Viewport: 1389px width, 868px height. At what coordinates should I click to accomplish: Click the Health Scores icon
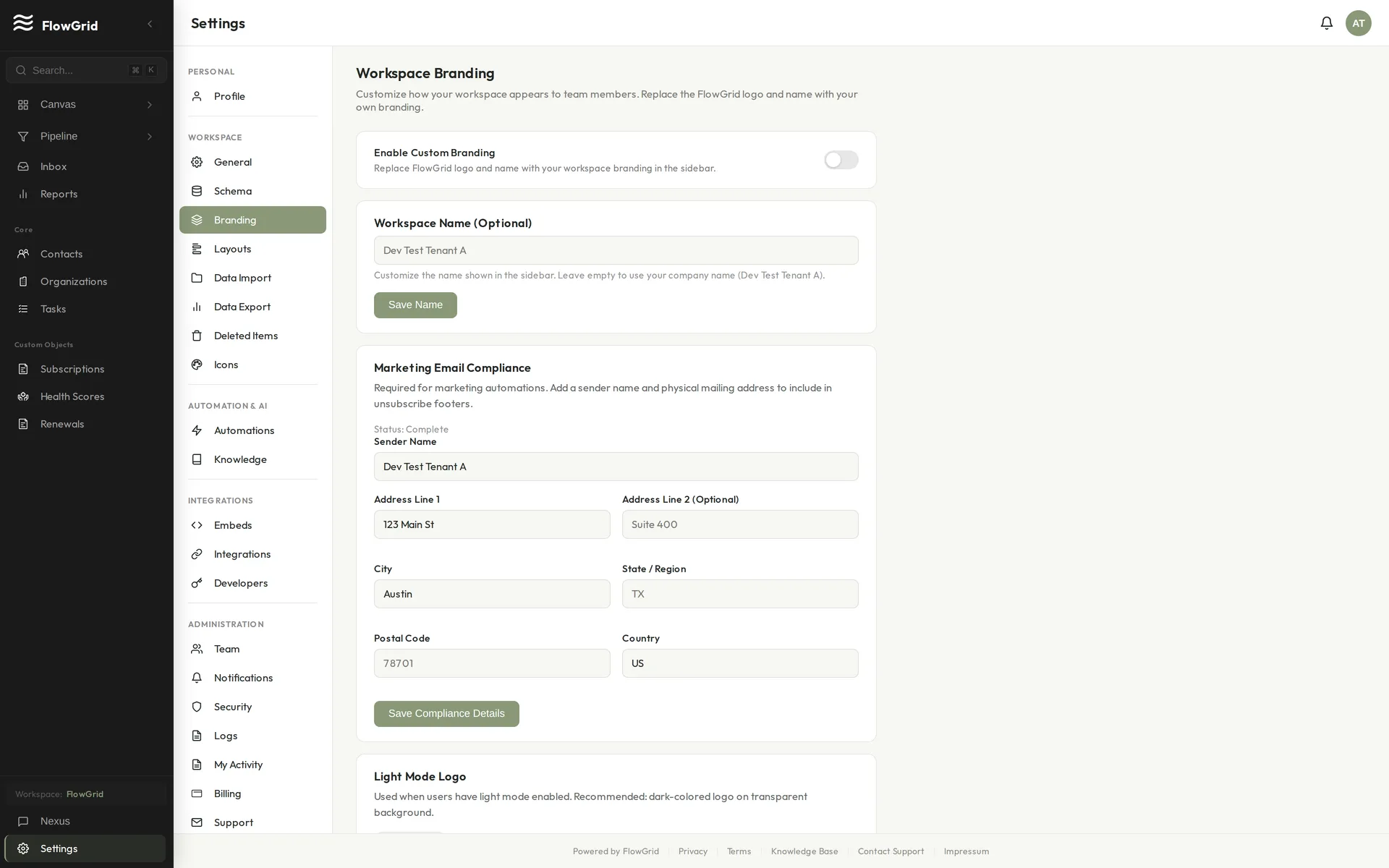click(x=23, y=396)
